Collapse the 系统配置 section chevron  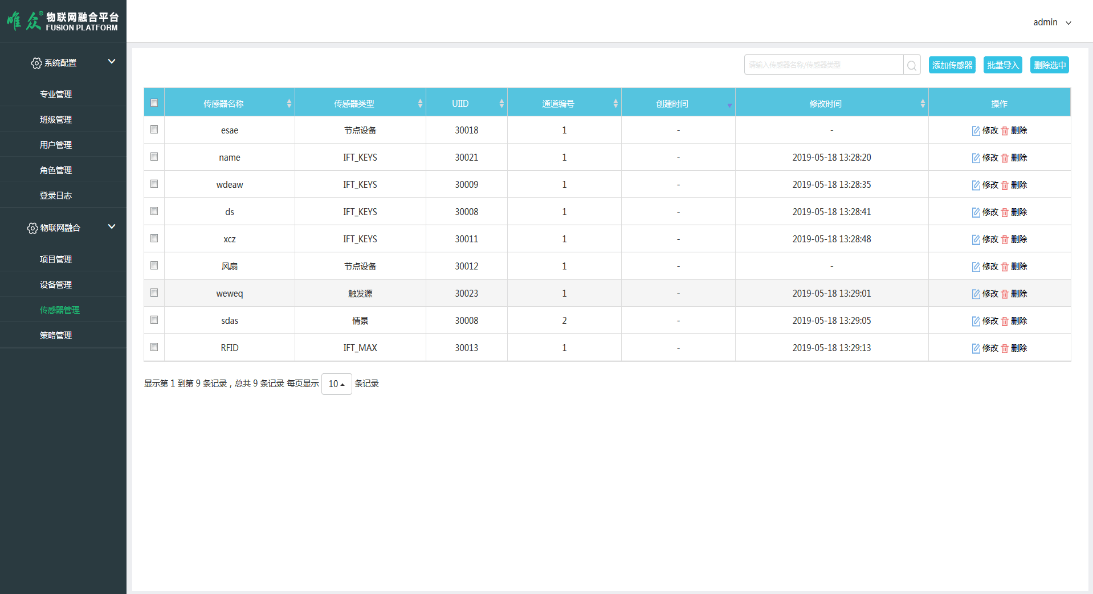pos(112,62)
